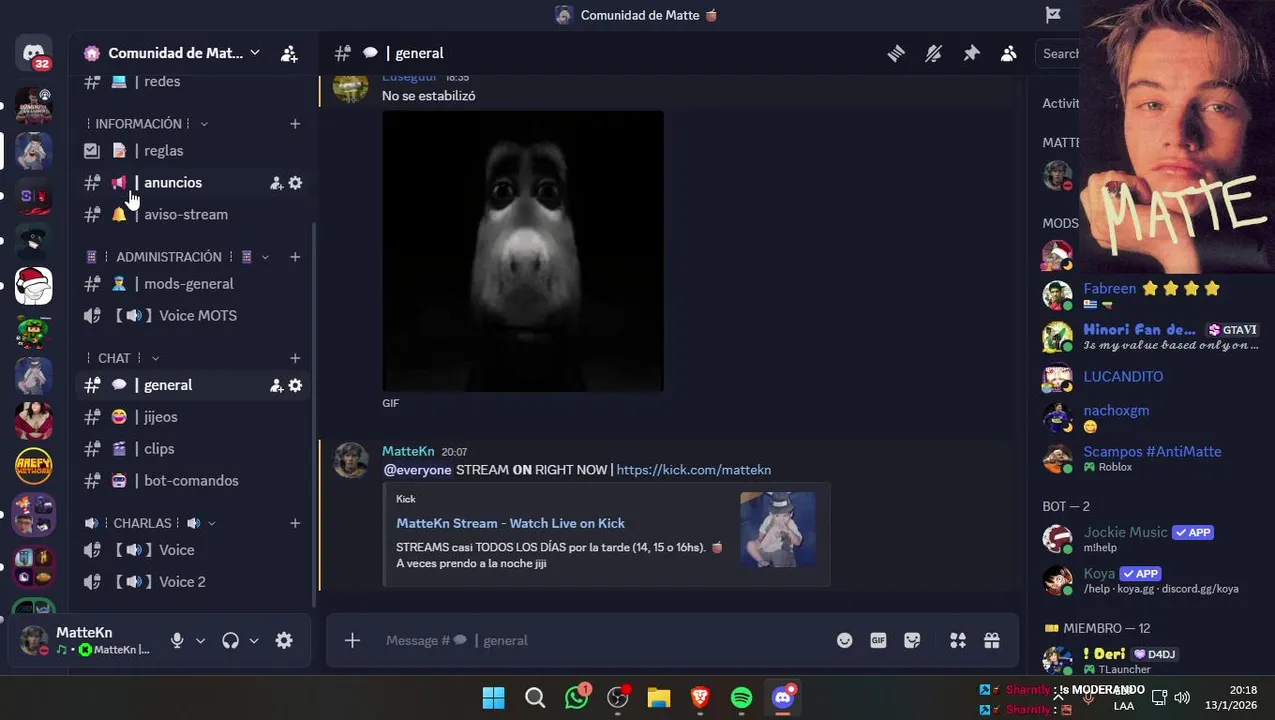Open Brave browser from the taskbar
Screen dimensions: 1275x720
[700, 697]
